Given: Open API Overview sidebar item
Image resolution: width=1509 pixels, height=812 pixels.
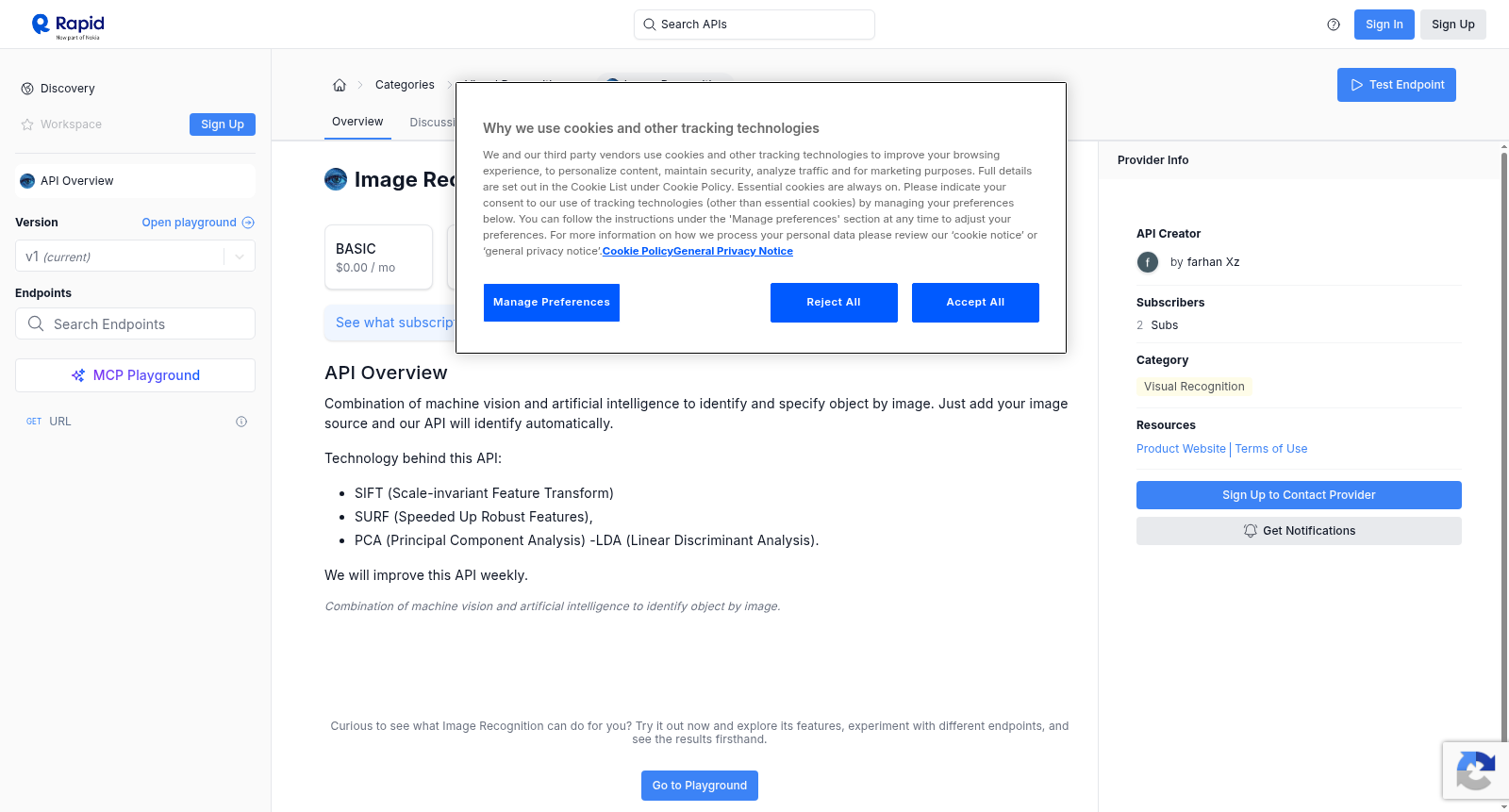Looking at the screenshot, I should coord(135,181).
